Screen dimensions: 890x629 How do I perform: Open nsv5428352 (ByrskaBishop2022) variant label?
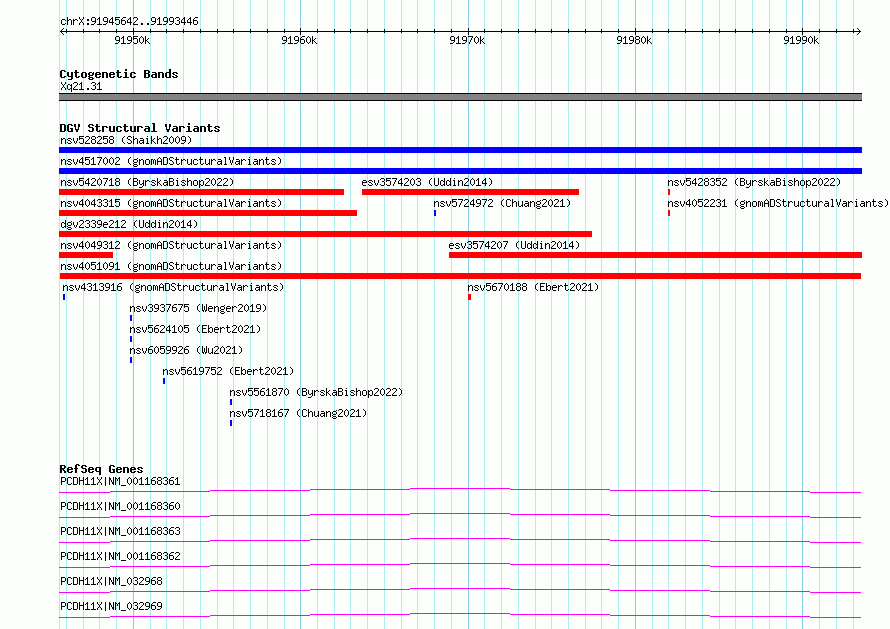754,182
